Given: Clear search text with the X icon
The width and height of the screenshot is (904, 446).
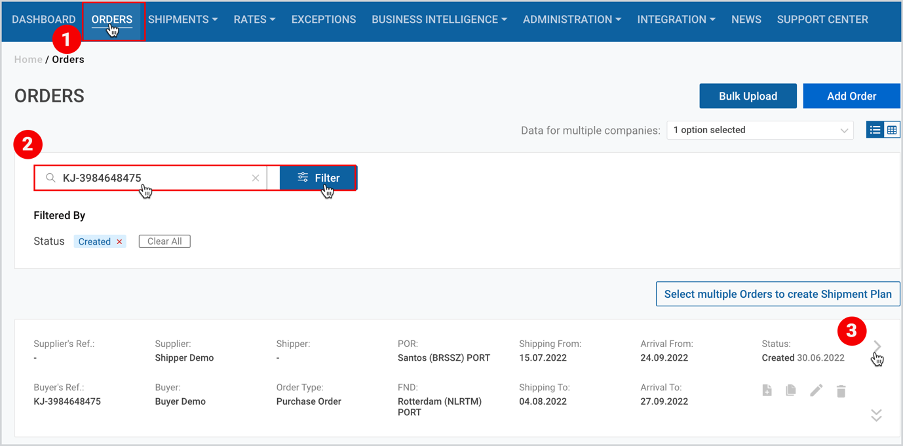Looking at the screenshot, I should pos(255,178).
